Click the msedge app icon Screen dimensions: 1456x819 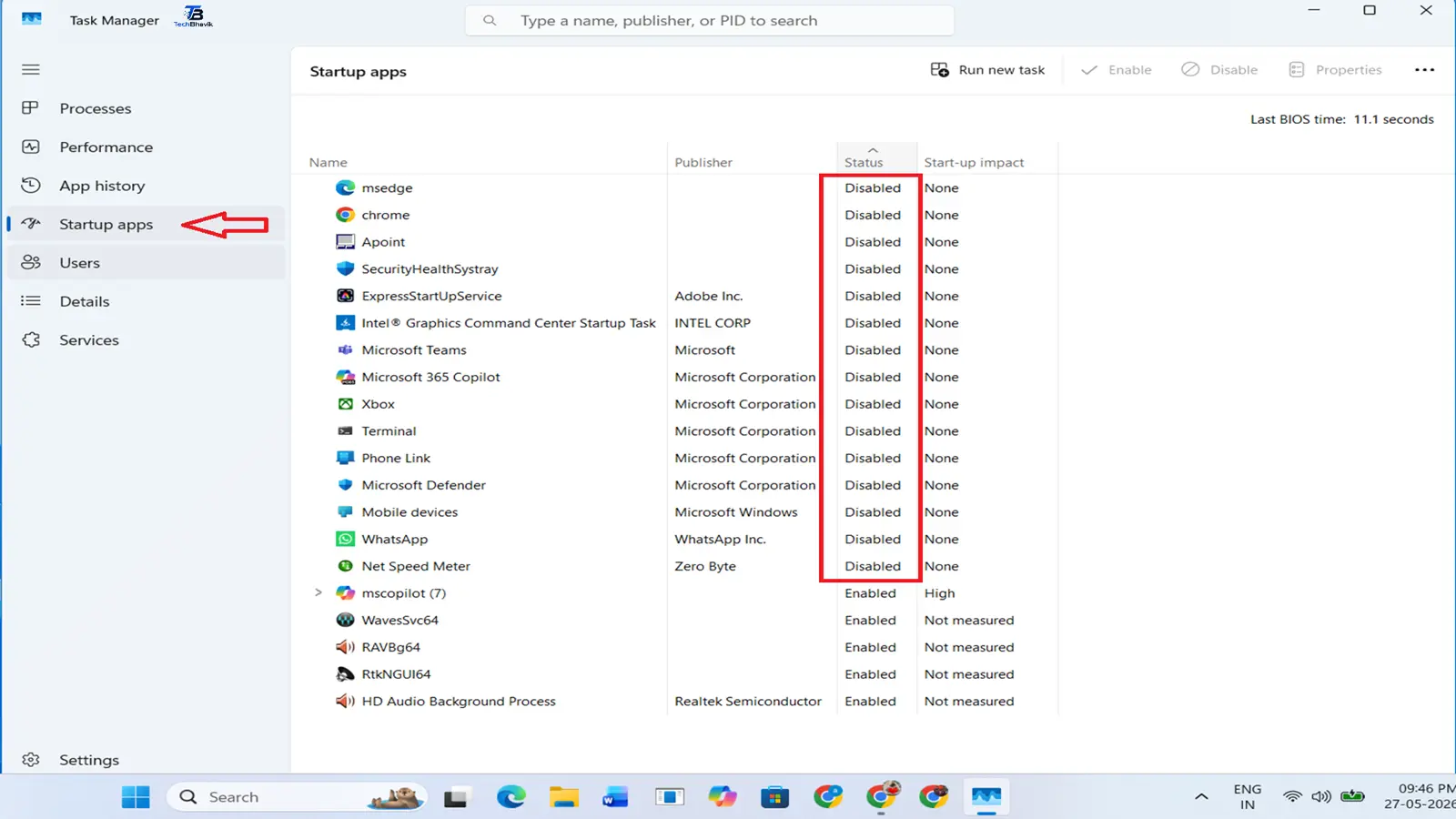[x=345, y=187]
